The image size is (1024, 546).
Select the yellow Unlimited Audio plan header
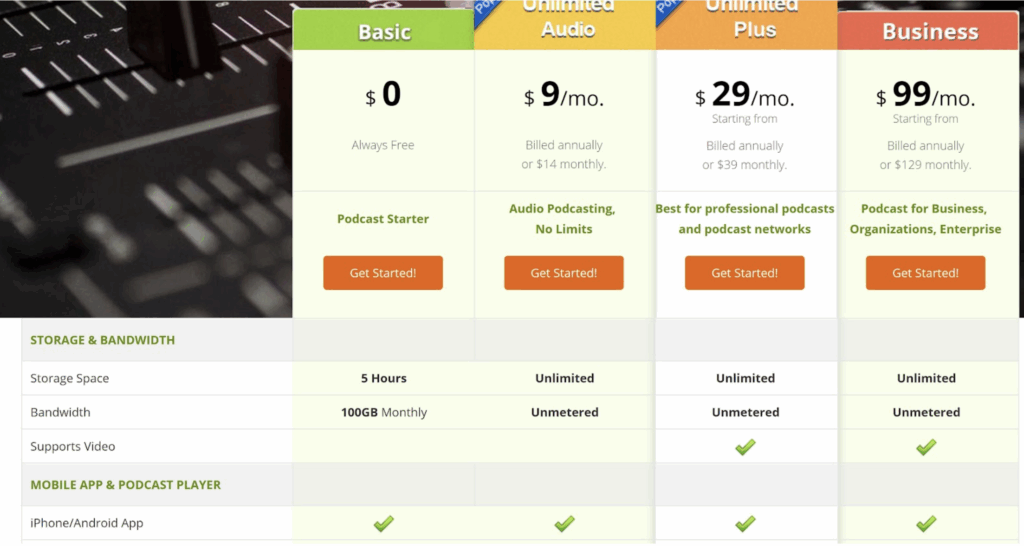pos(568,28)
